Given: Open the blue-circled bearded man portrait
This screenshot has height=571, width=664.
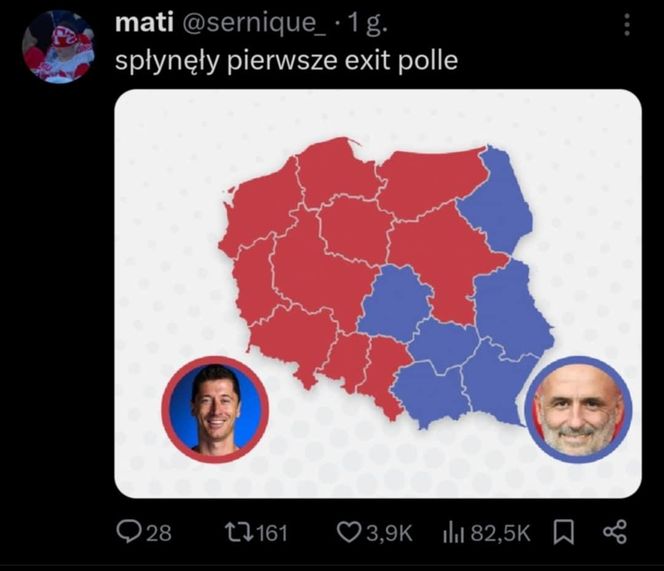Looking at the screenshot, I should pyautogui.click(x=578, y=408).
